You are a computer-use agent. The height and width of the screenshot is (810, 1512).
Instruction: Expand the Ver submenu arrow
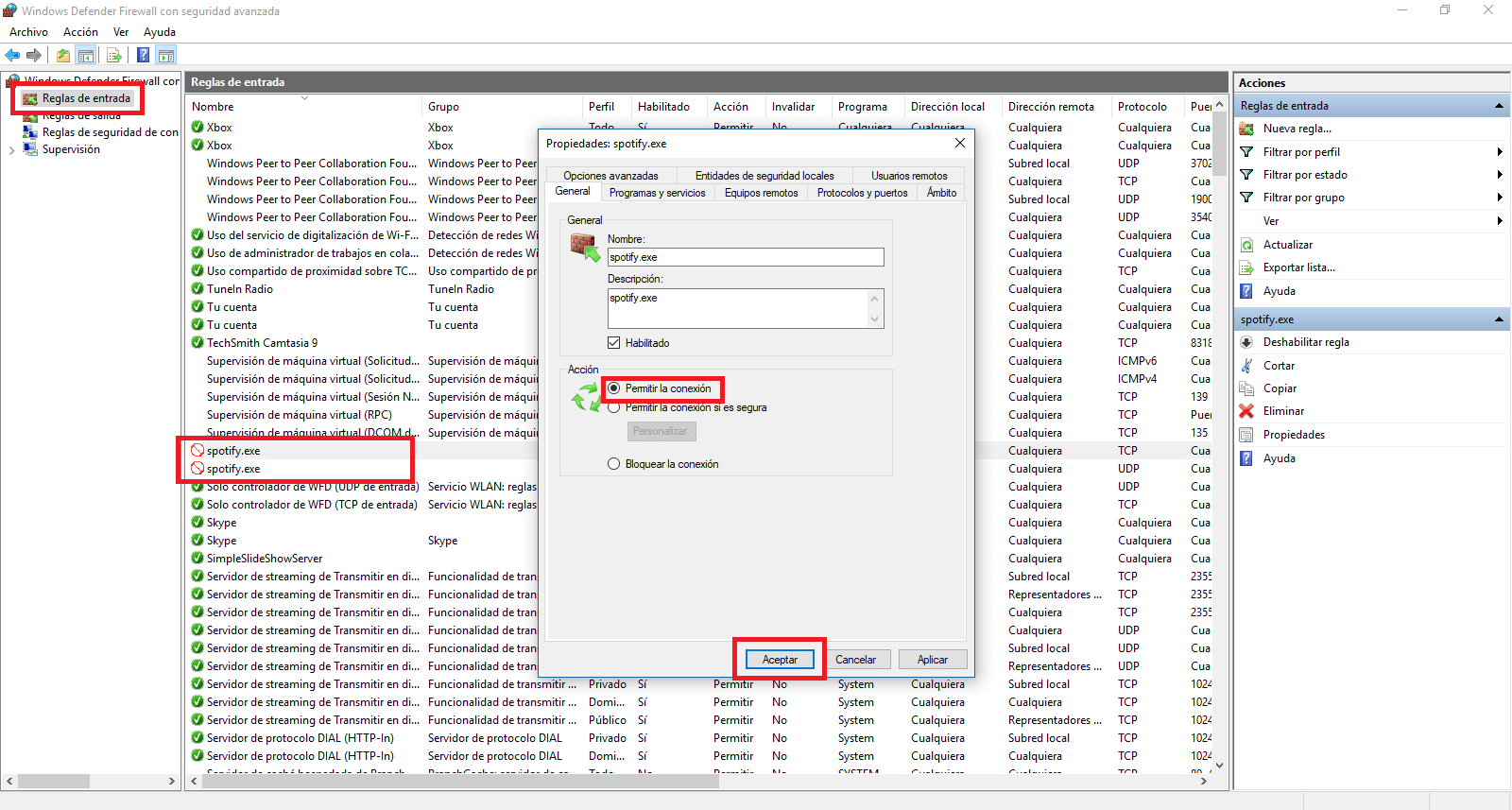coord(1500,221)
